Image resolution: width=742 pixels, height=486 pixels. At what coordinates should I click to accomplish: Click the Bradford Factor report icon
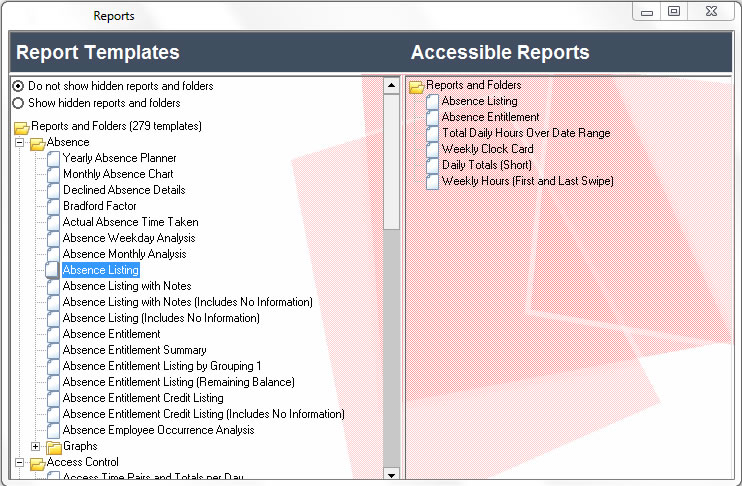click(x=53, y=206)
